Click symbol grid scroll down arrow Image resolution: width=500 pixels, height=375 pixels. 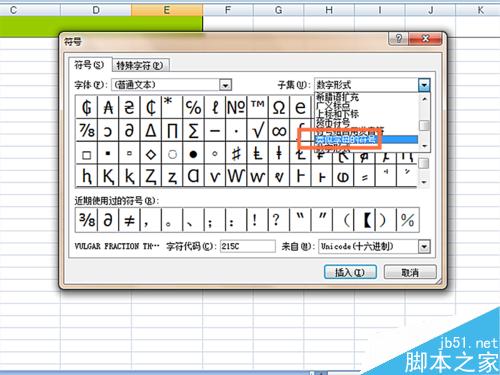[x=424, y=182]
